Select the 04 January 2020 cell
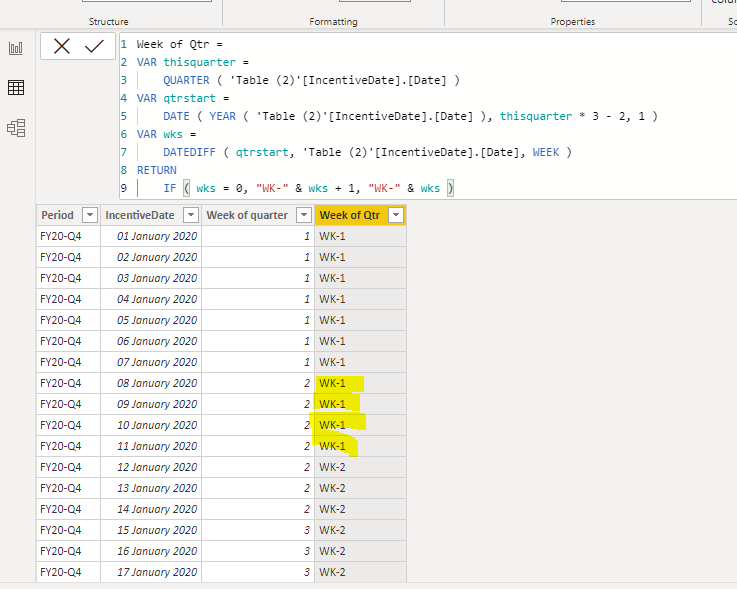Screen dimensions: 737x589 151,299
